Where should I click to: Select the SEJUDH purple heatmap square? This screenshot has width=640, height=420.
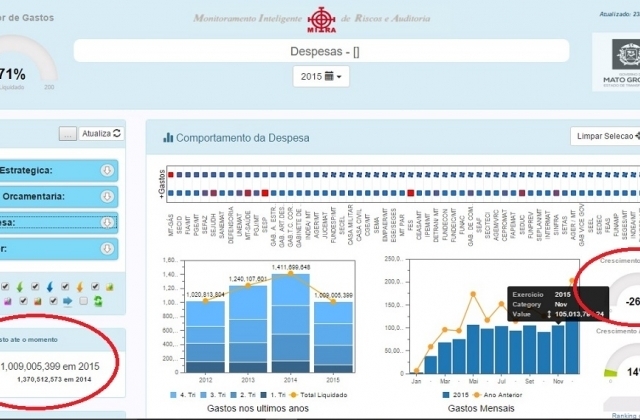(x=213, y=193)
